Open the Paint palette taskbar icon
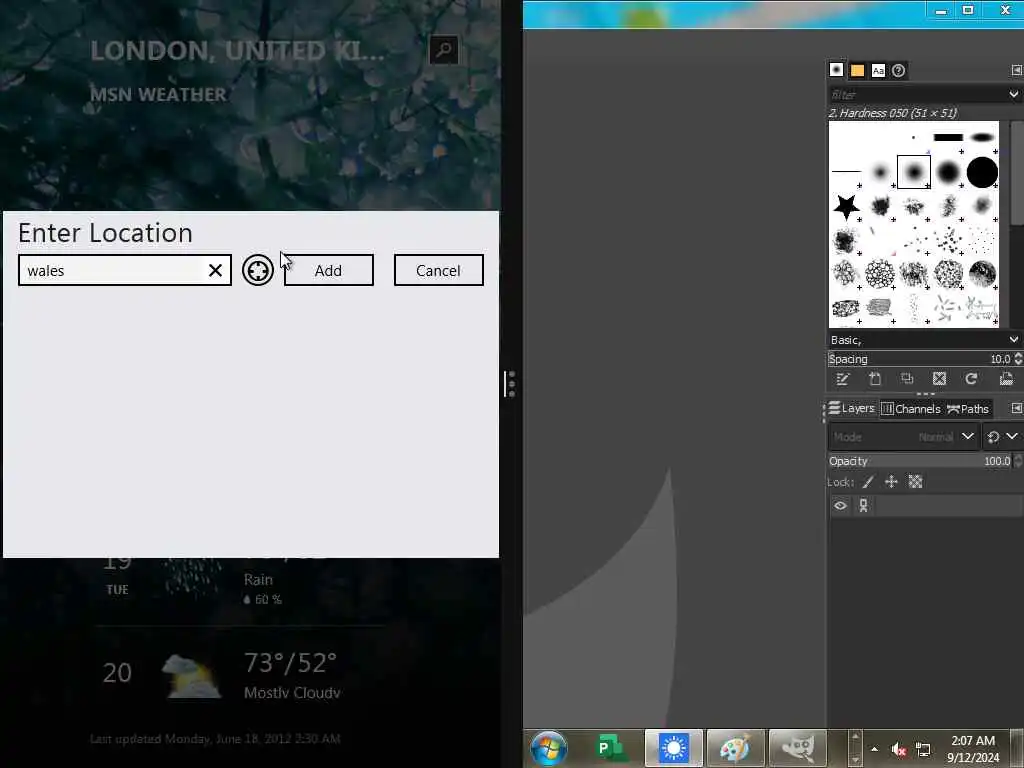This screenshot has width=1024, height=768. (735, 748)
